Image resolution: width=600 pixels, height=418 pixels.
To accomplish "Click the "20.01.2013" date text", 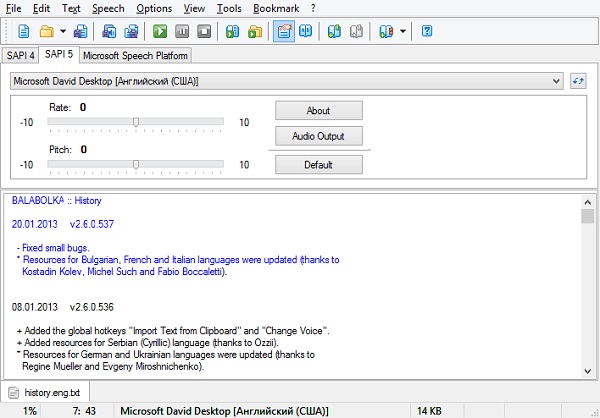I will pos(34,224).
